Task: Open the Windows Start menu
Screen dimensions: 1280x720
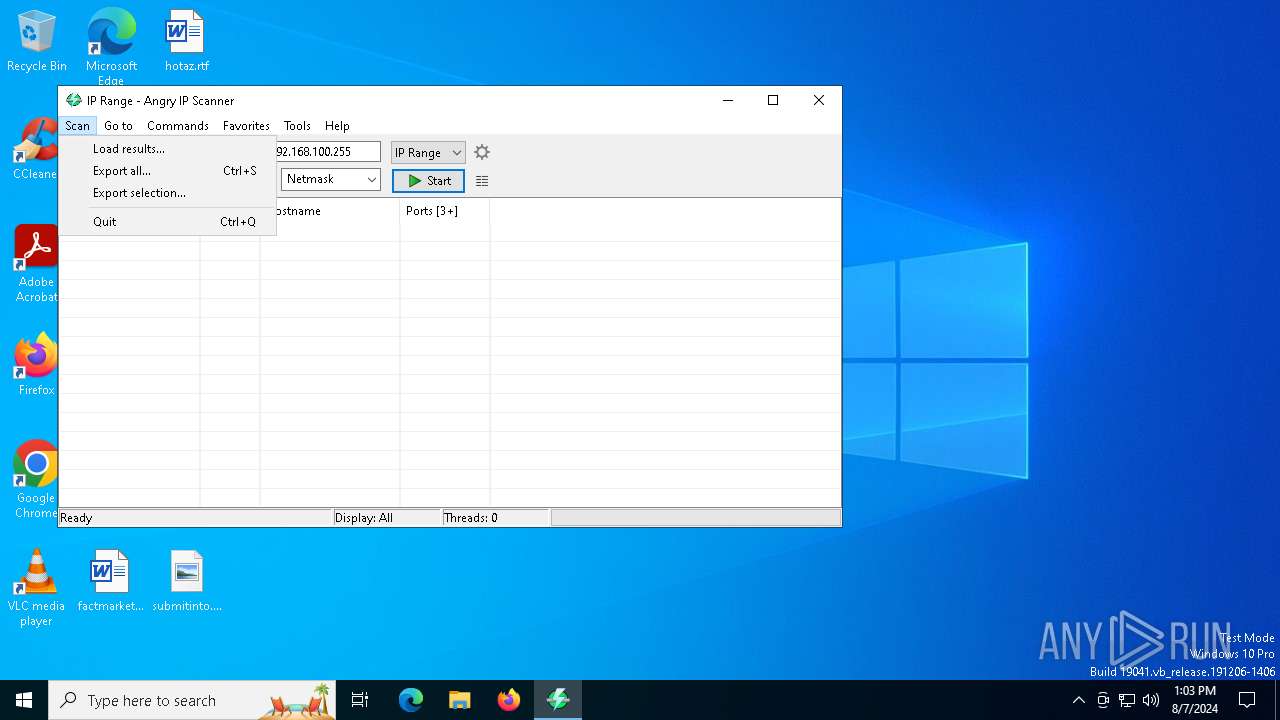Action: point(24,700)
